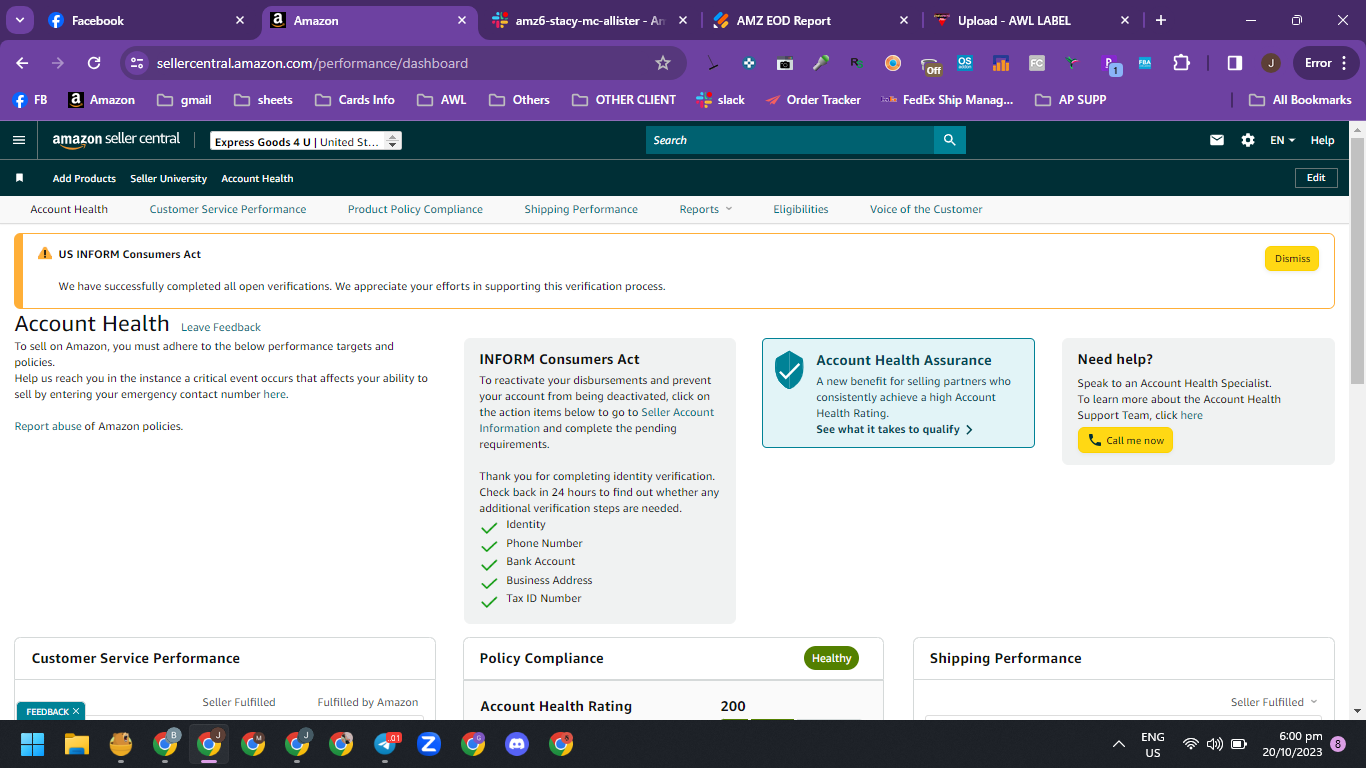Open Telegram from the taskbar
The image size is (1366, 768).
[386, 744]
